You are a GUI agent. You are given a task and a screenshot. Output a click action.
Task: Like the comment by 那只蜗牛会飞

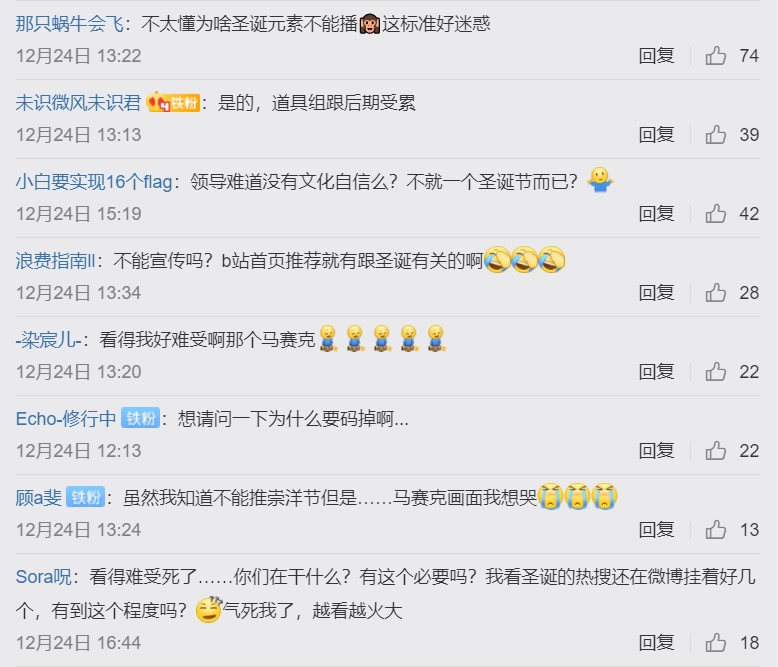[x=715, y=56]
